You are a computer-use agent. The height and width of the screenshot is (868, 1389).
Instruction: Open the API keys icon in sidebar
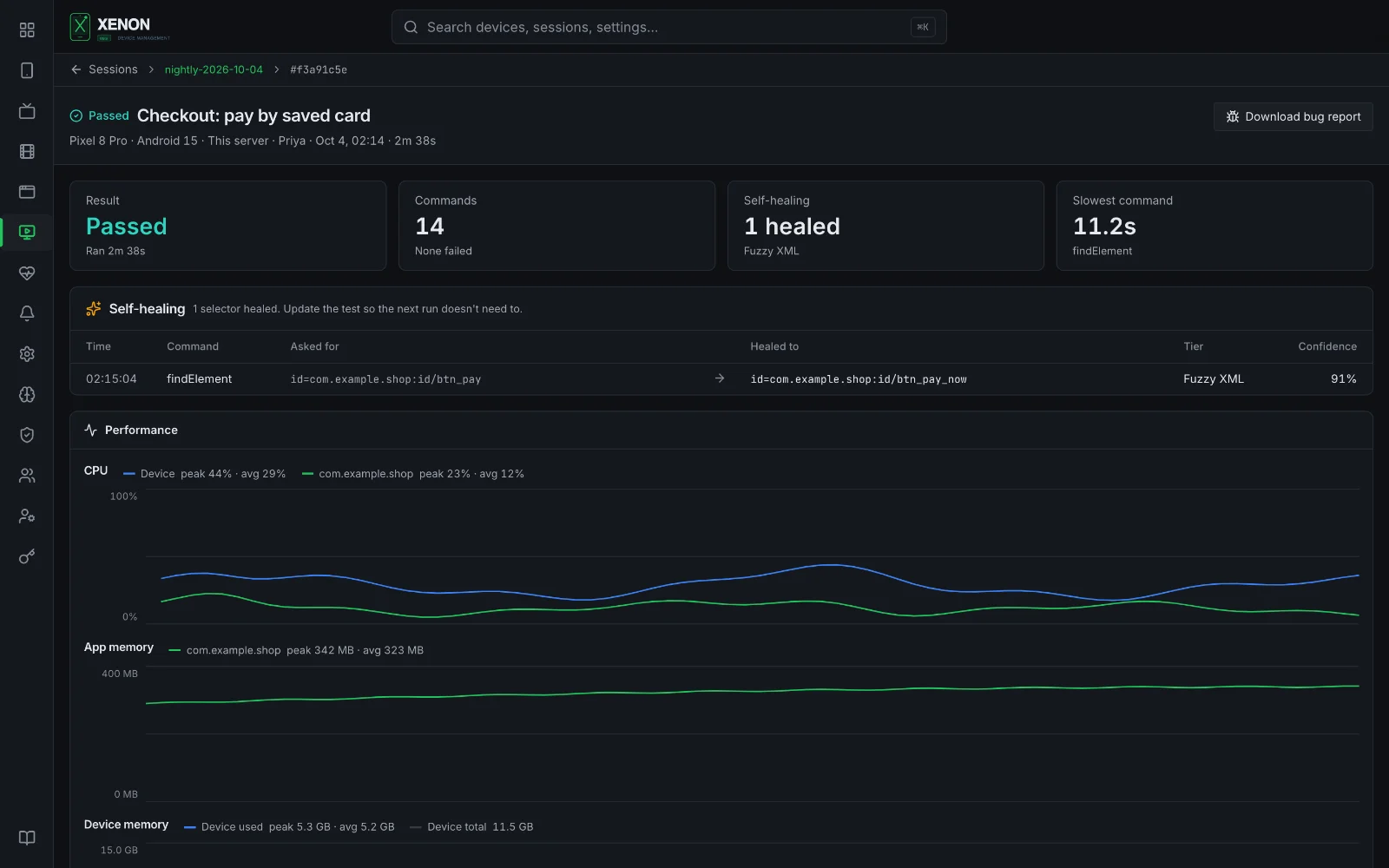click(27, 556)
